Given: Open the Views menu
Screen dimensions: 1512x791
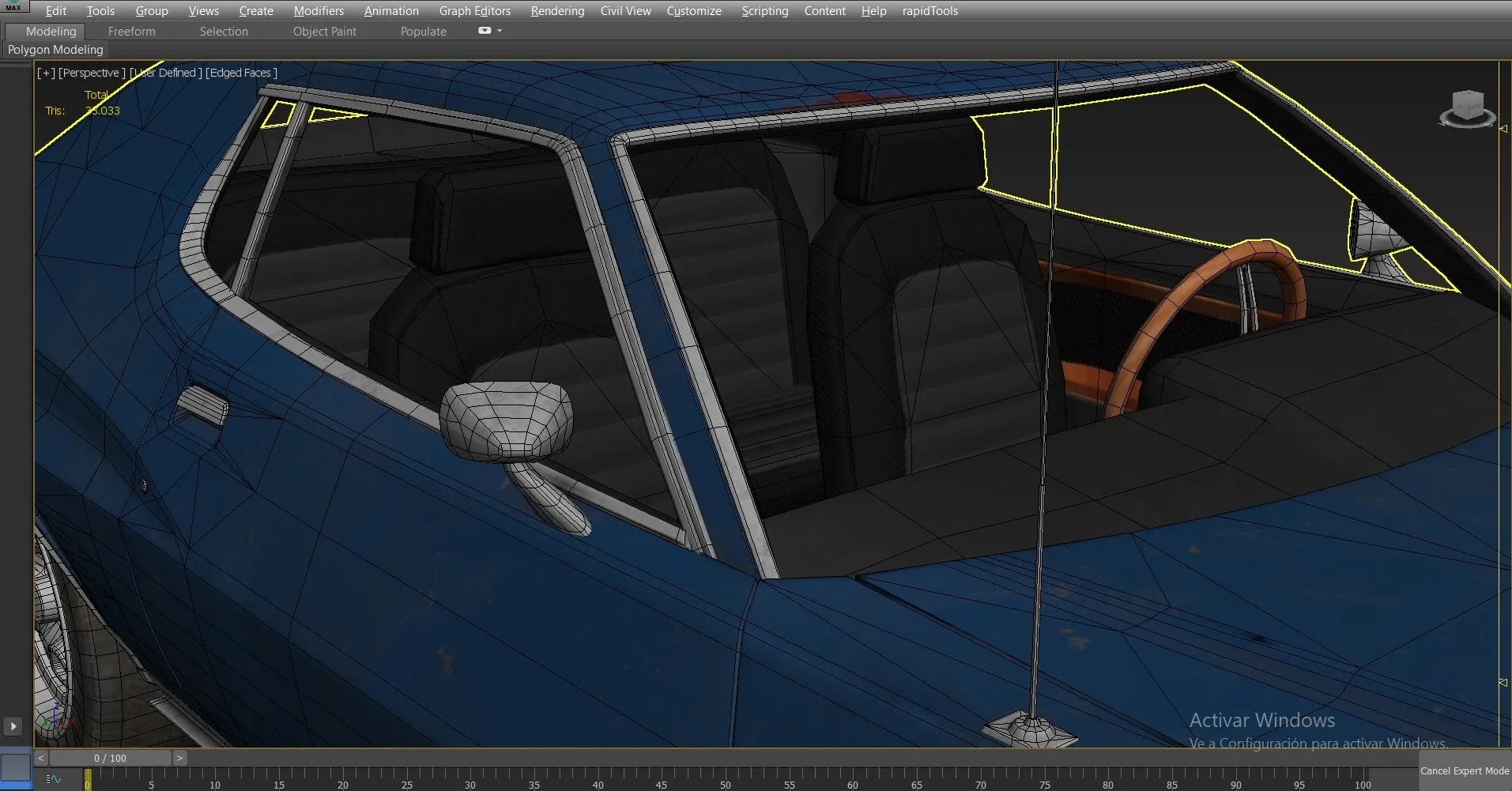Looking at the screenshot, I should pos(204,11).
